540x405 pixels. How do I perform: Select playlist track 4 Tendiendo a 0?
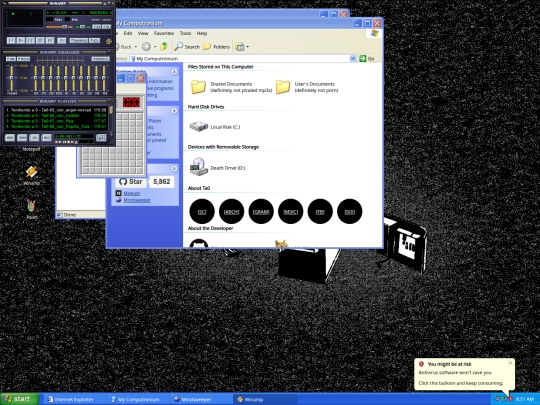point(56,126)
